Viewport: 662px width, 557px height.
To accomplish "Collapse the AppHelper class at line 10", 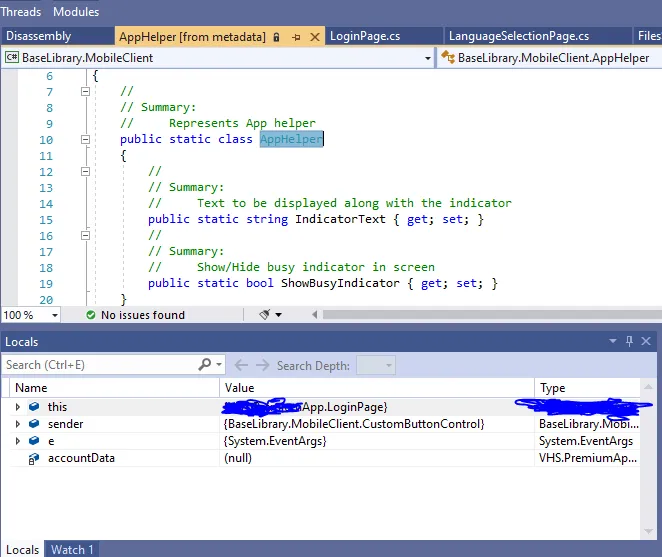I will 85,139.
